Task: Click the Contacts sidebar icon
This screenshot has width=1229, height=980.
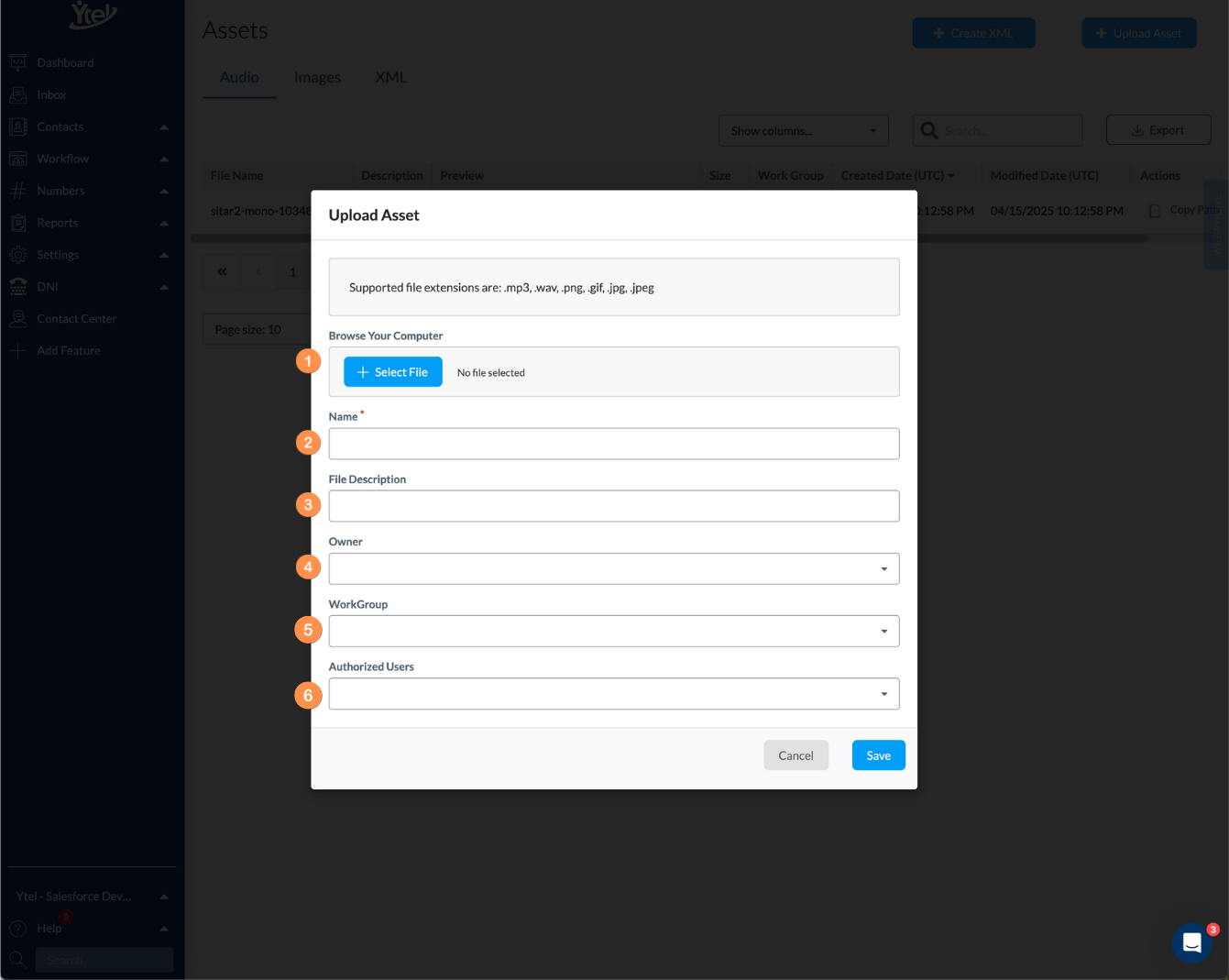Action: 17,127
